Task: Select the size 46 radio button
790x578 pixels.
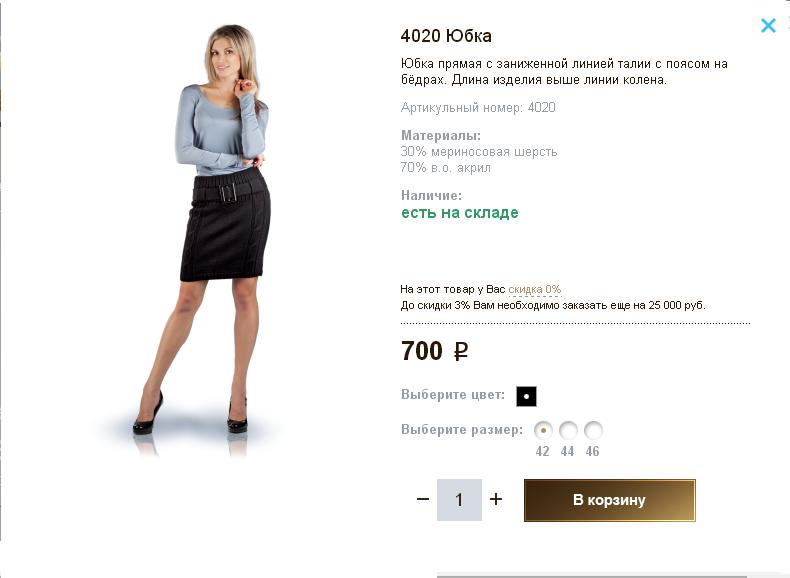Action: (593, 431)
